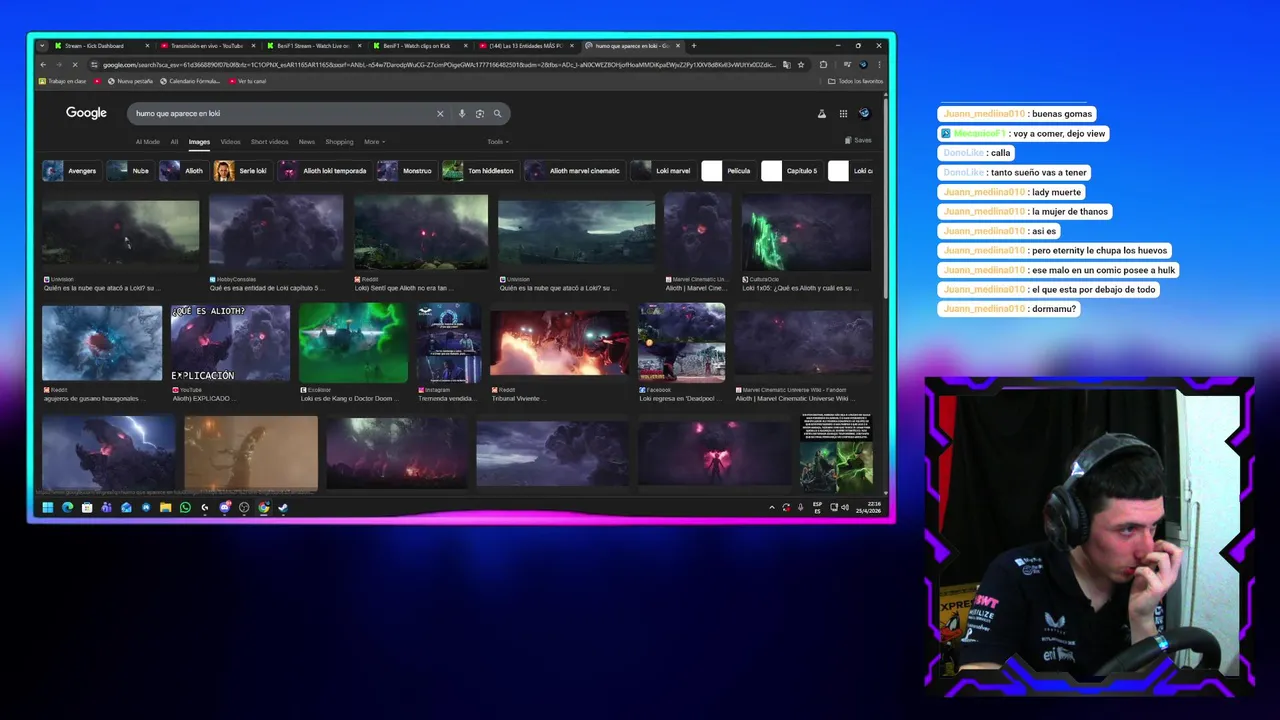1280x720 pixels.
Task: Select the AI Mode search tab
Action: click(147, 142)
